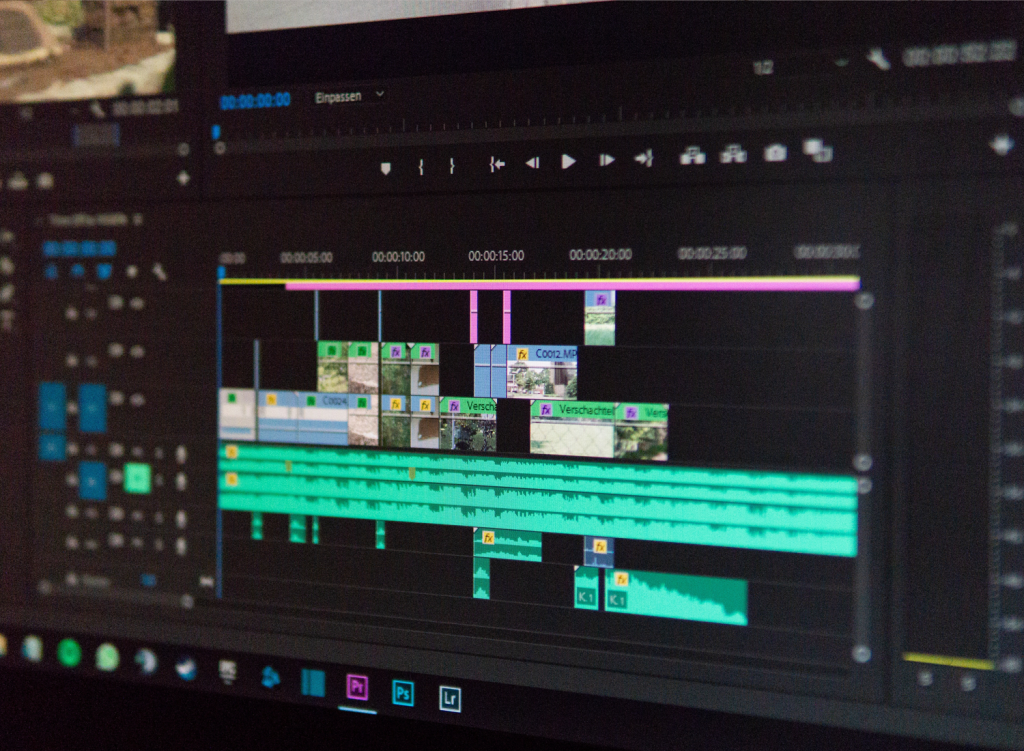The image size is (1024, 751).
Task: Open Lightroom from the taskbar
Action: pos(449,697)
